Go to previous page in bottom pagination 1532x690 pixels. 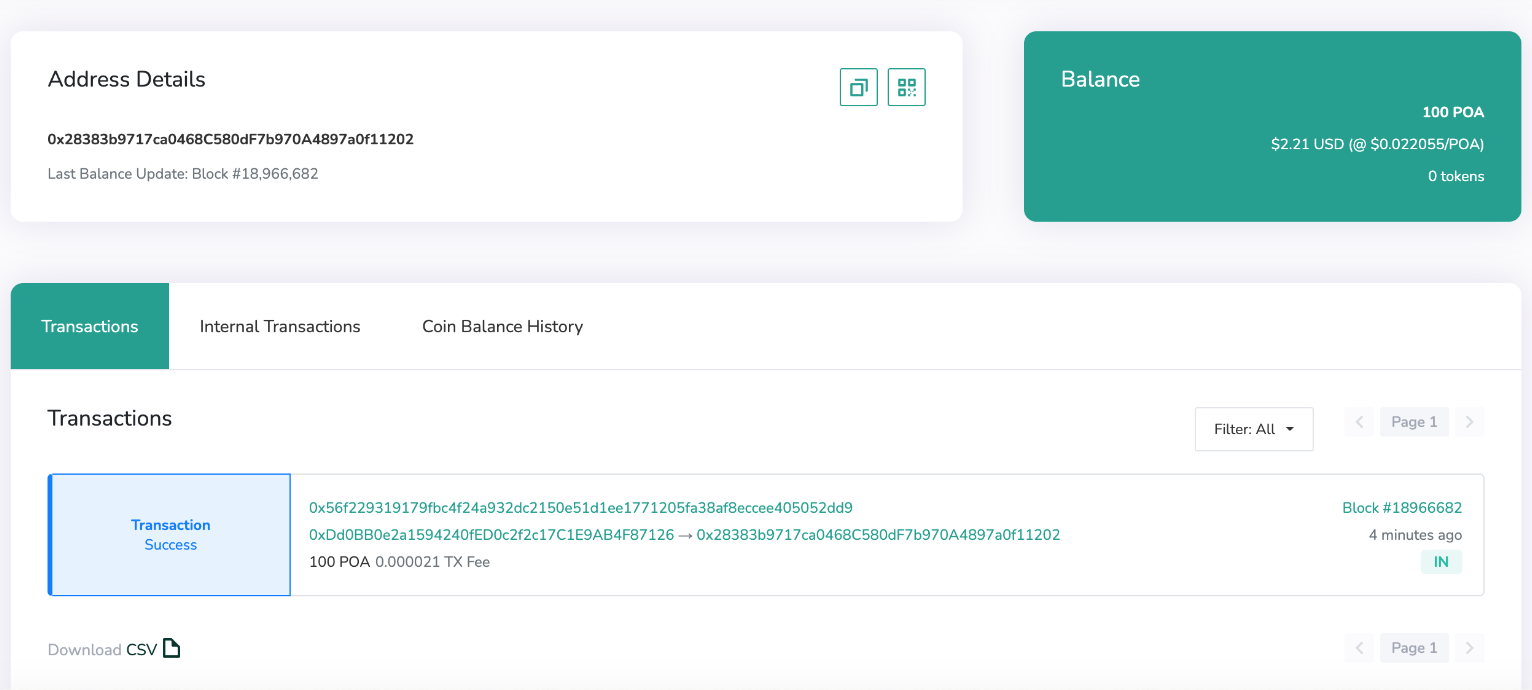click(1359, 648)
